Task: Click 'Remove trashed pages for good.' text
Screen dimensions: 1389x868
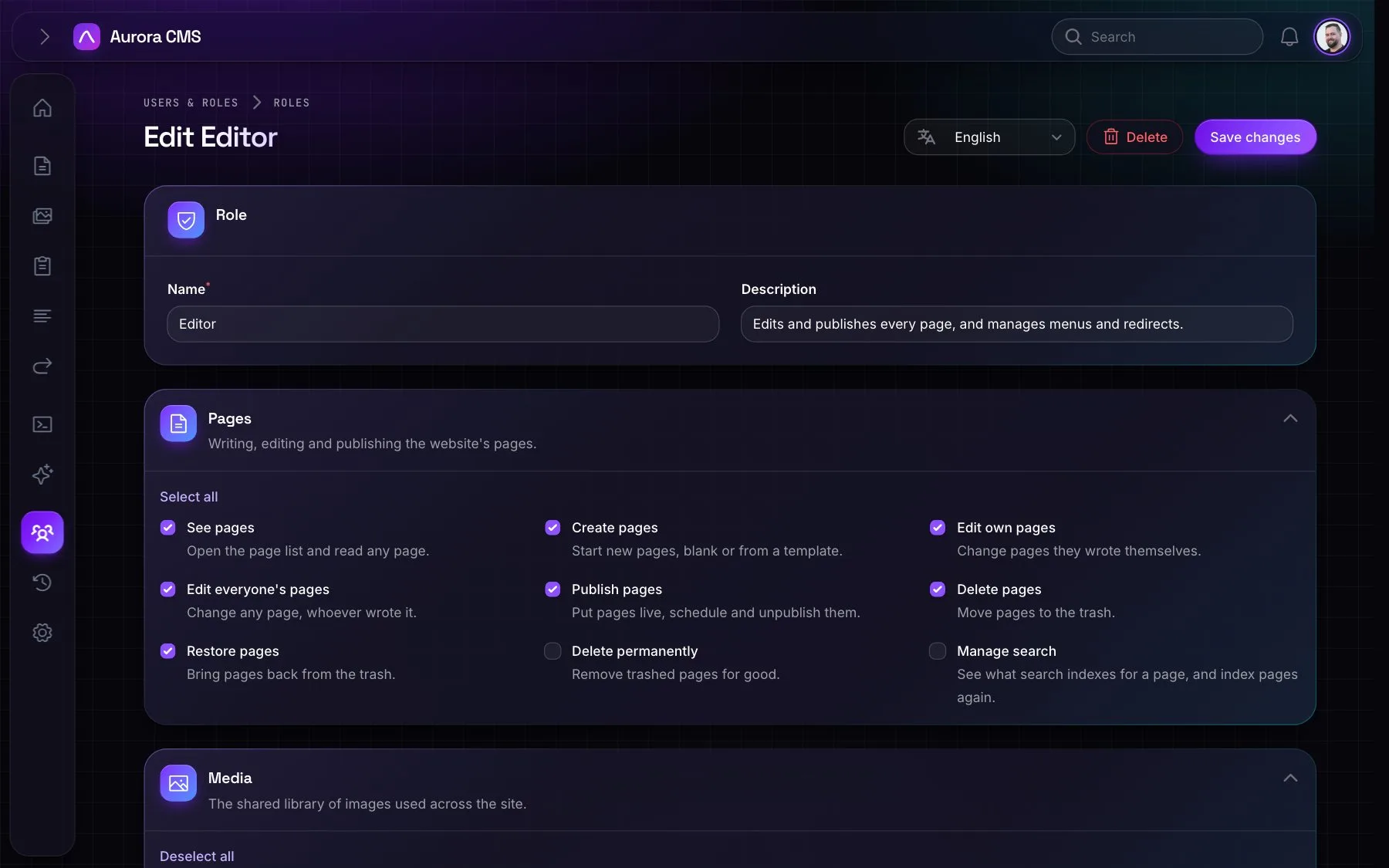Action: coord(676,674)
